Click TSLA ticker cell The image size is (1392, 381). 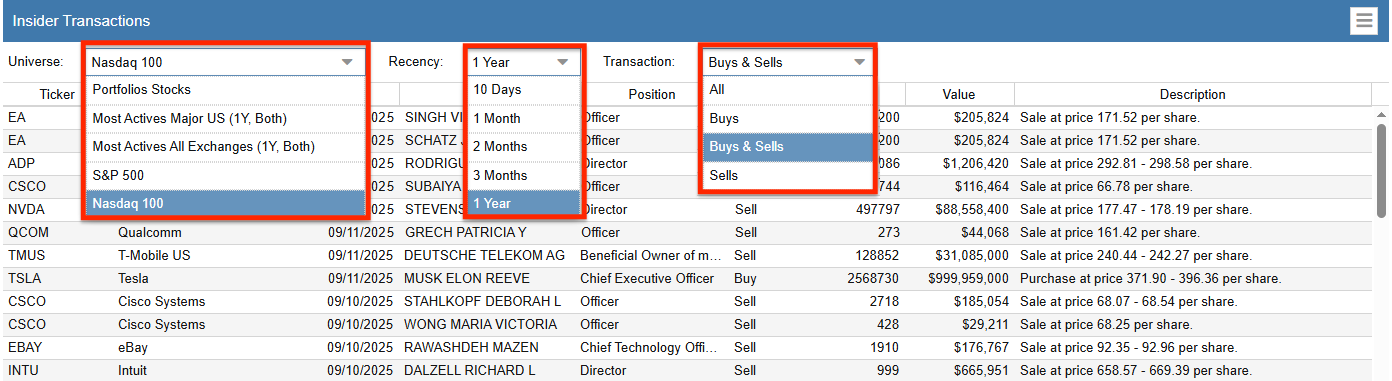[x=26, y=278]
